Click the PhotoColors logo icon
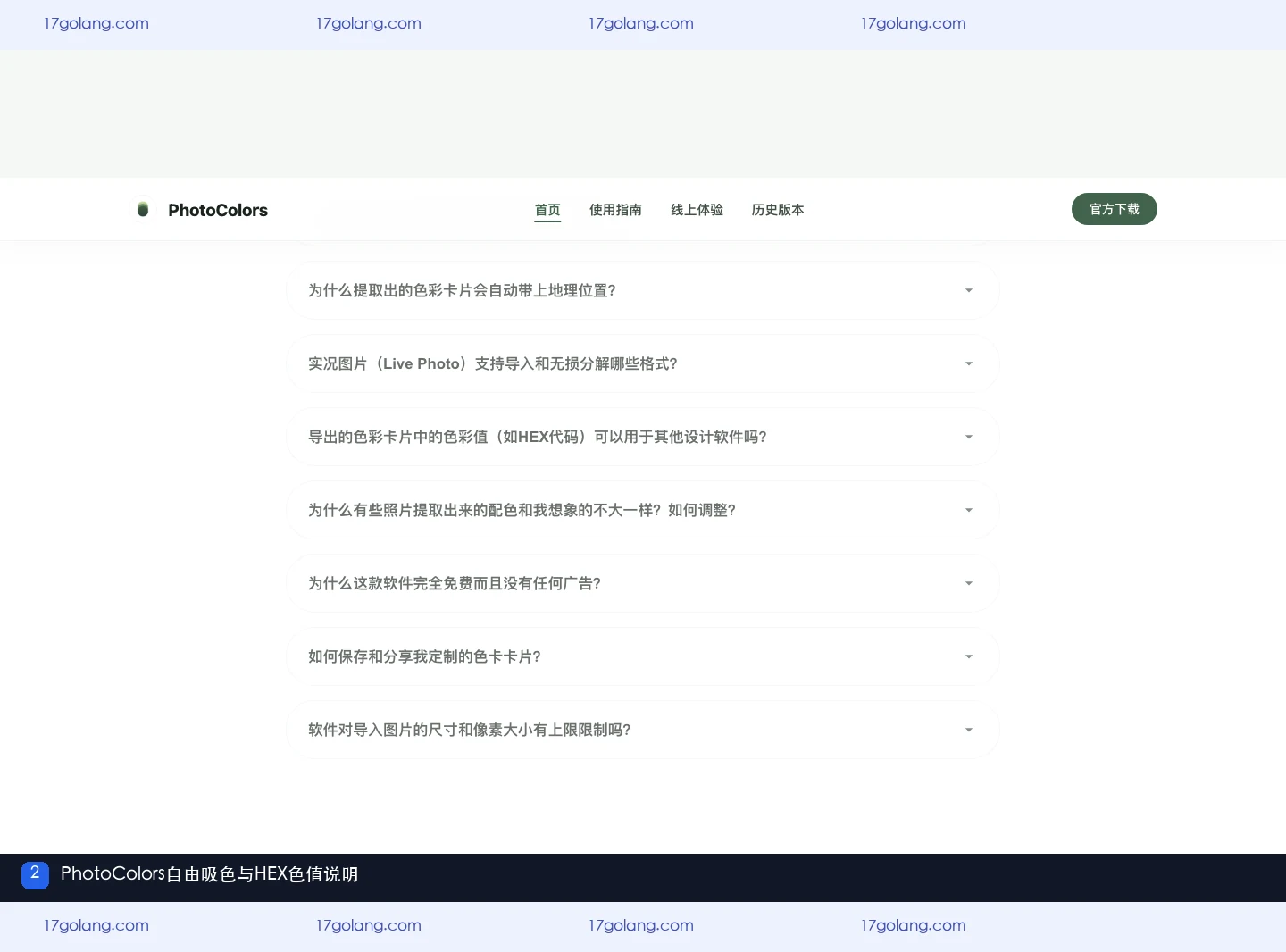1286x952 pixels. [x=143, y=210]
